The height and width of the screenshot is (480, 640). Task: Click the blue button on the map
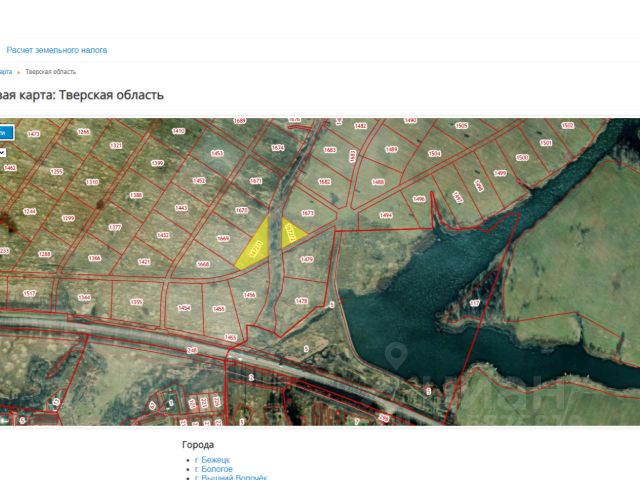click(x=6, y=133)
